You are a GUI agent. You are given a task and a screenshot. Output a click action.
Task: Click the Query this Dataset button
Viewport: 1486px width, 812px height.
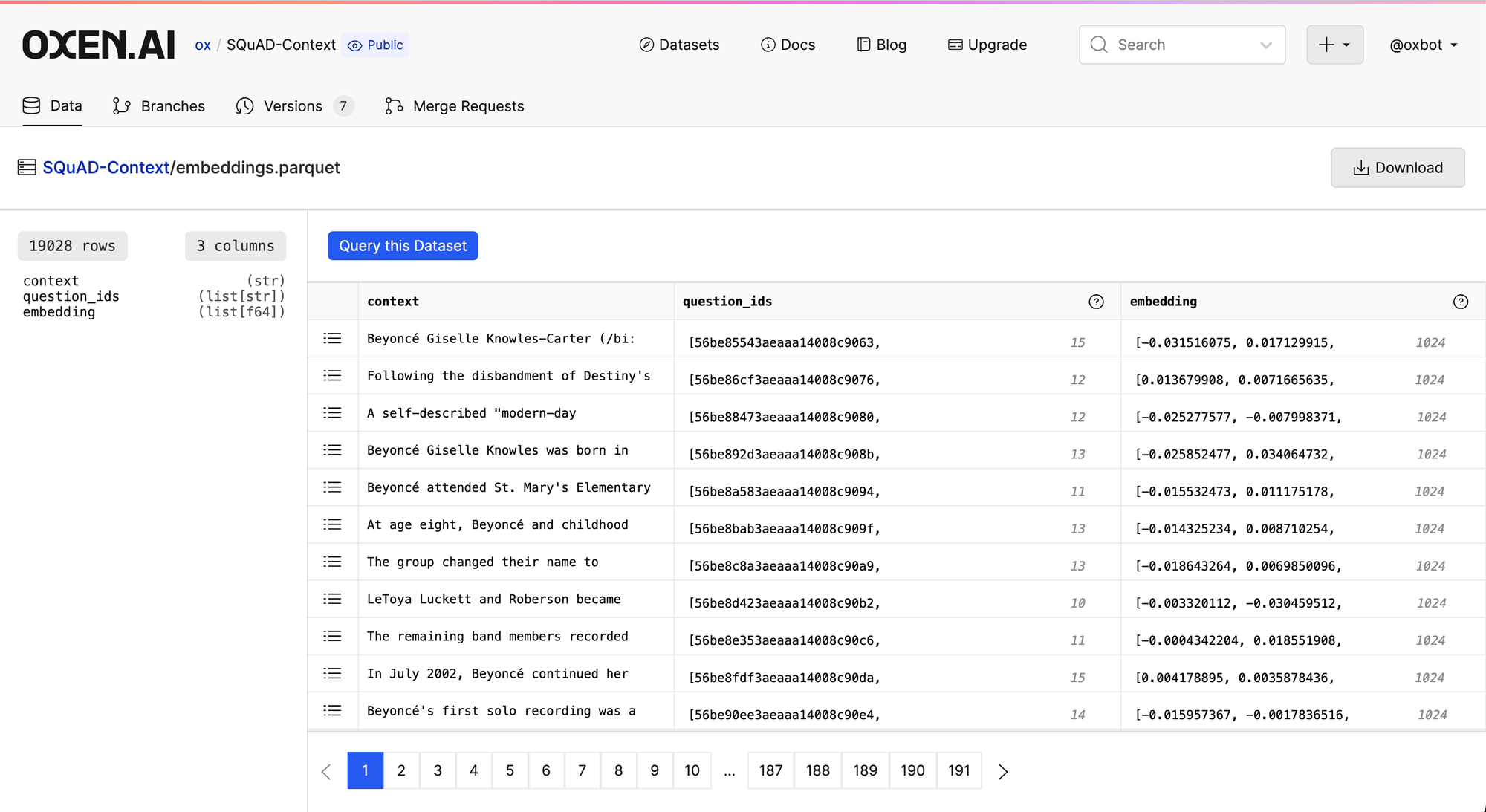(x=403, y=246)
